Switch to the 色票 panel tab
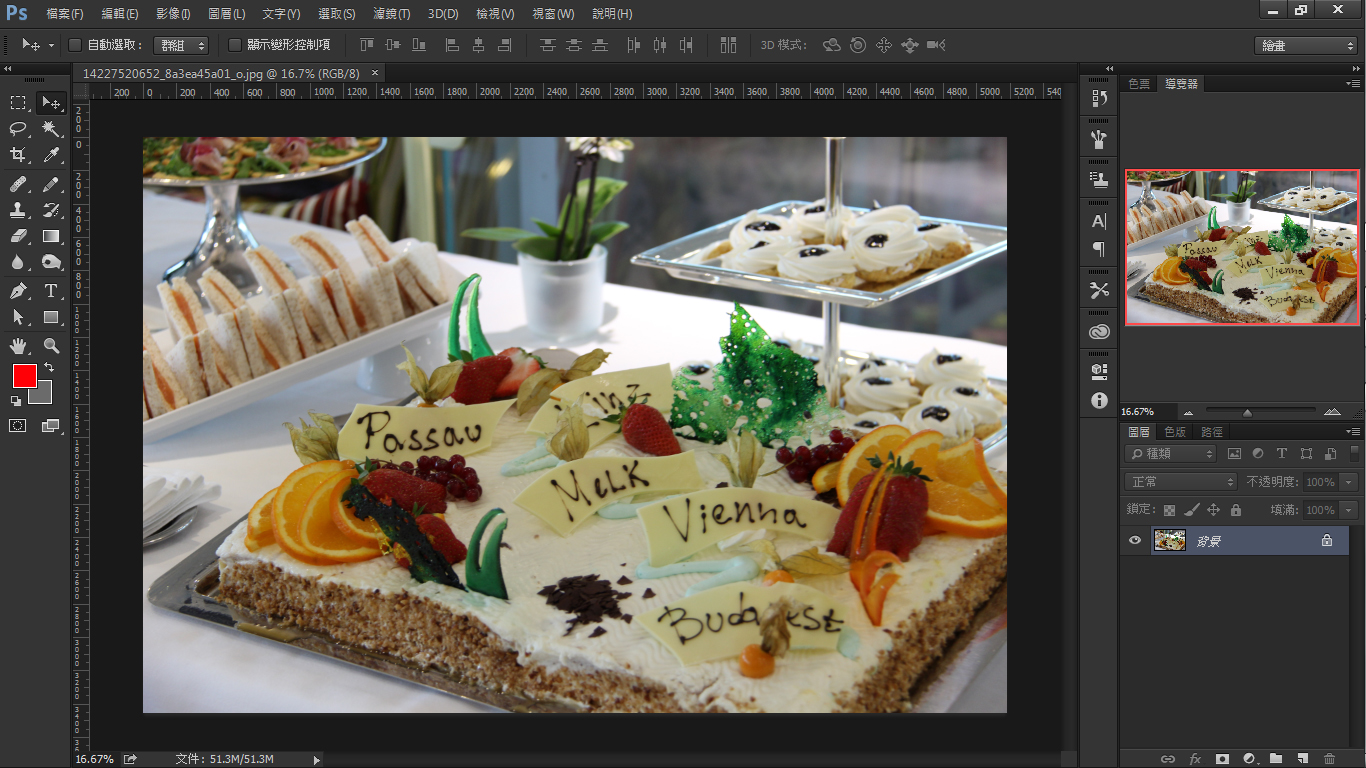The image size is (1366, 768). (x=1139, y=84)
